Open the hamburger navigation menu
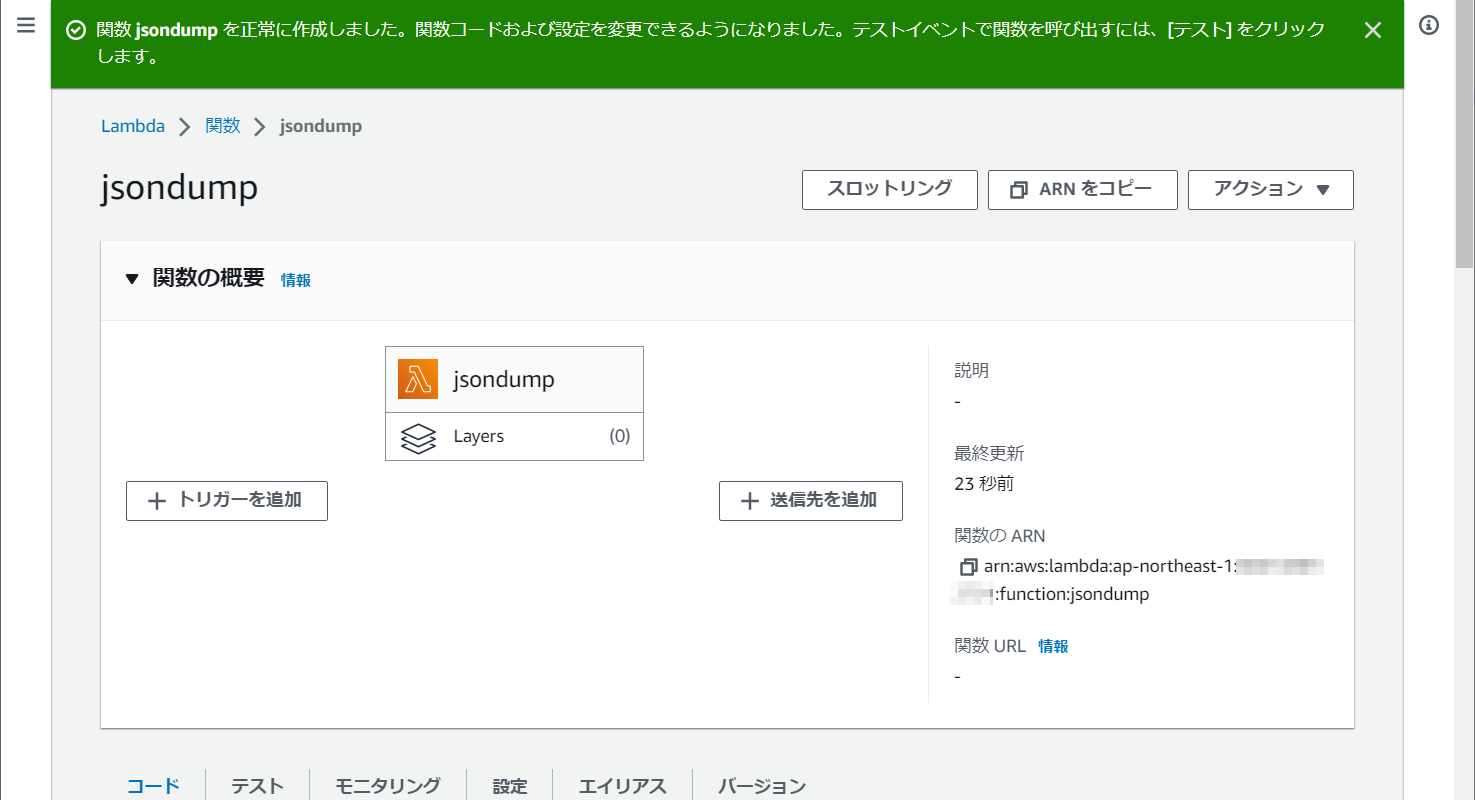 coord(26,26)
